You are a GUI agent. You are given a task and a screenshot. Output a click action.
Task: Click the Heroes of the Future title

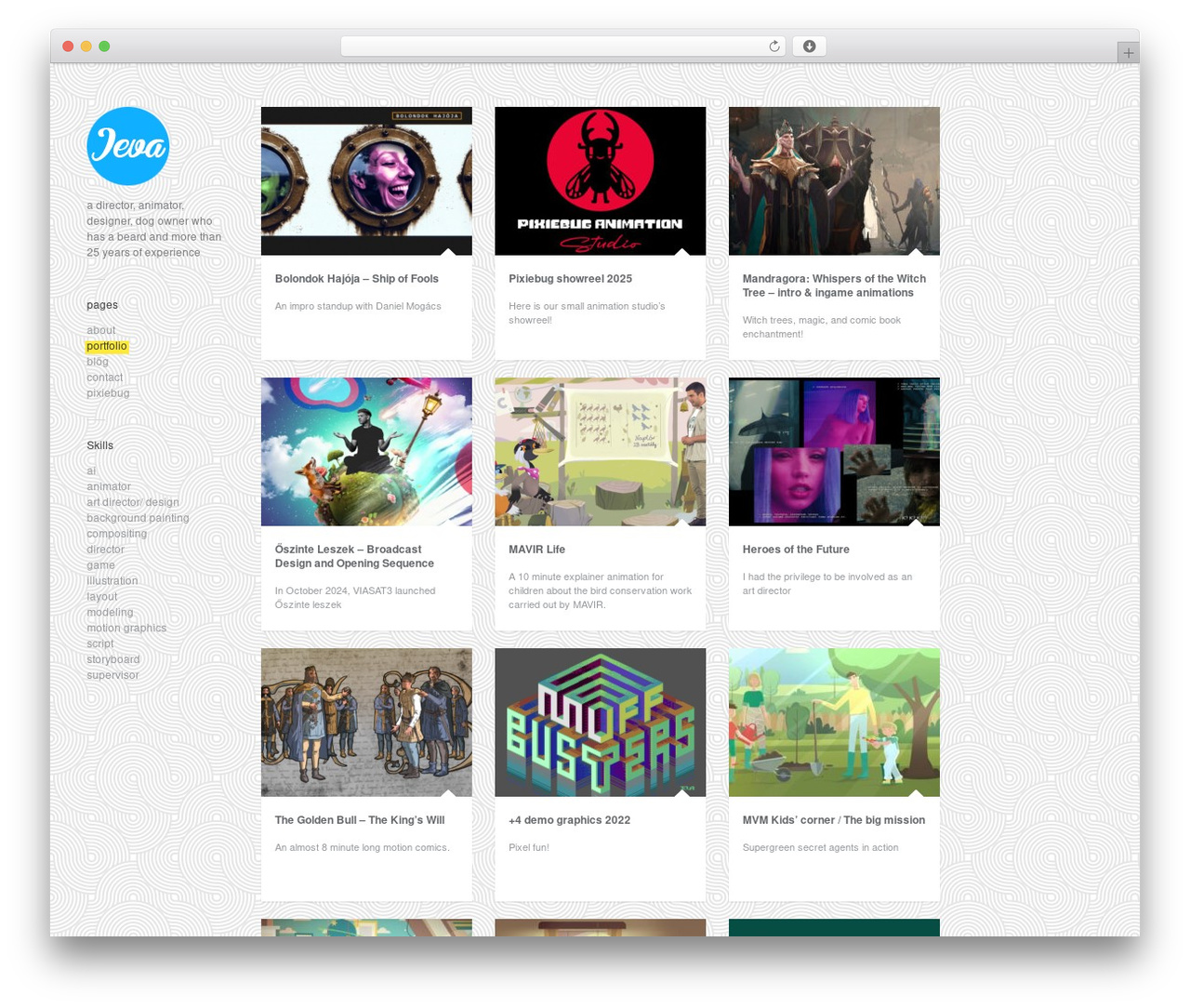pyautogui.click(x=796, y=550)
